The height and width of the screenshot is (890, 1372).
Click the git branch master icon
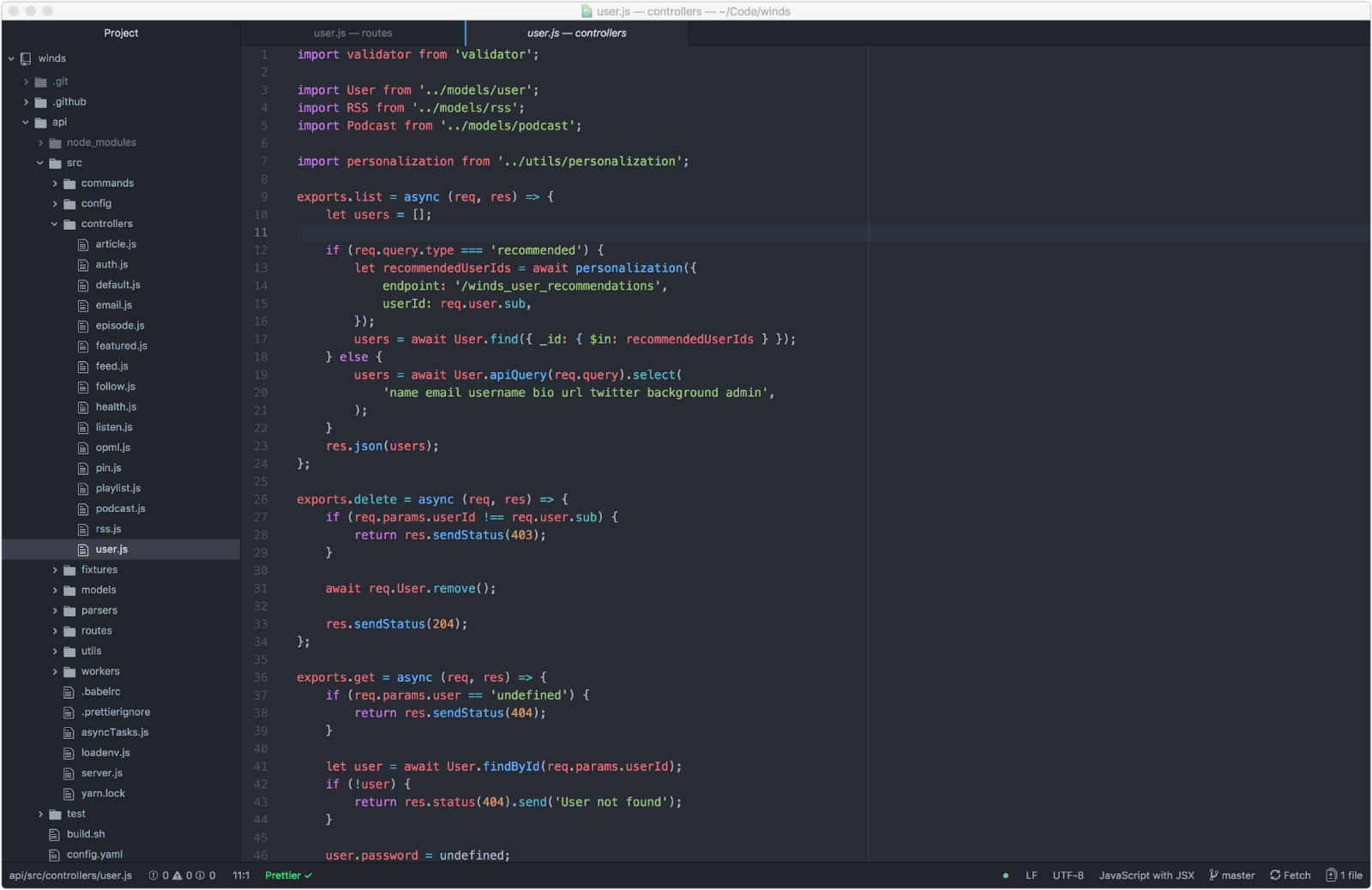point(1213,875)
